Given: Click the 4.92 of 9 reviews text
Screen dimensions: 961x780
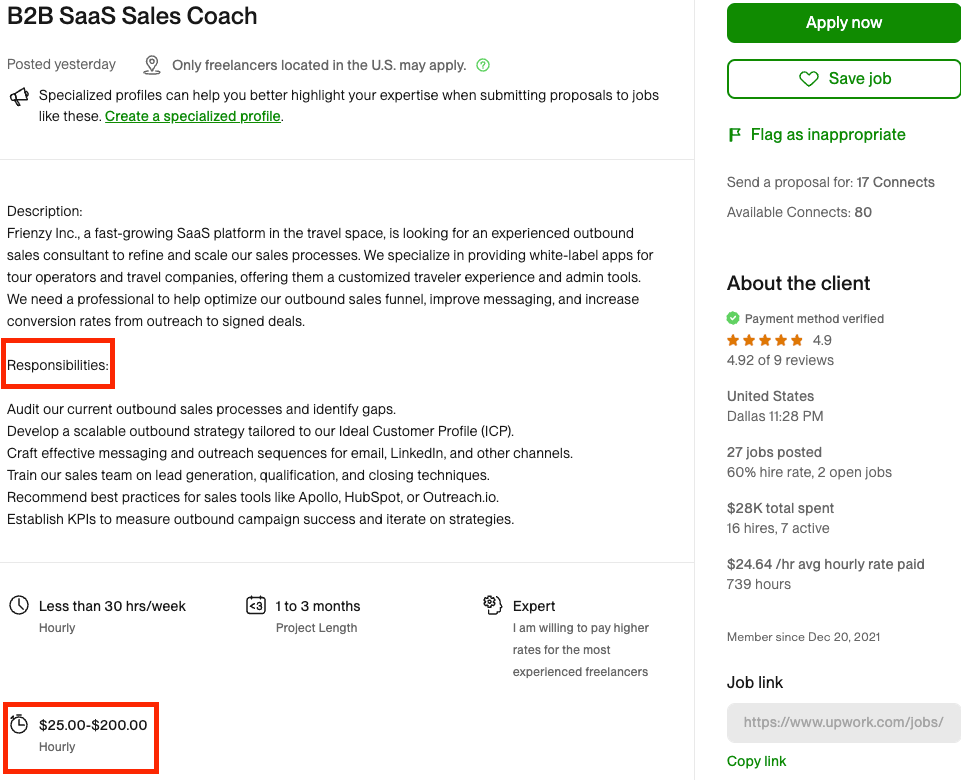Looking at the screenshot, I should tap(780, 360).
